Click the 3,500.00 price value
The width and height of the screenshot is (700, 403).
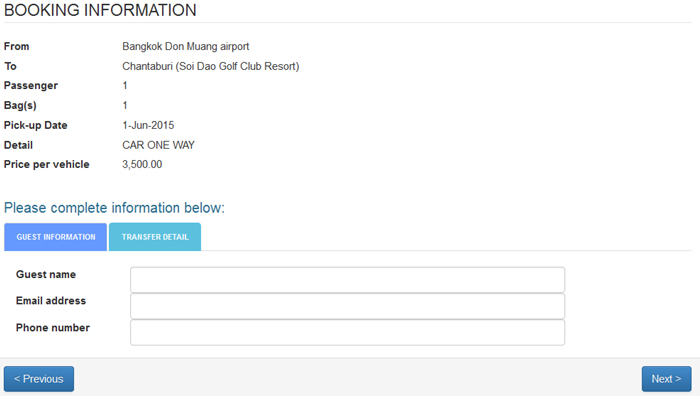pyautogui.click(x=142, y=165)
